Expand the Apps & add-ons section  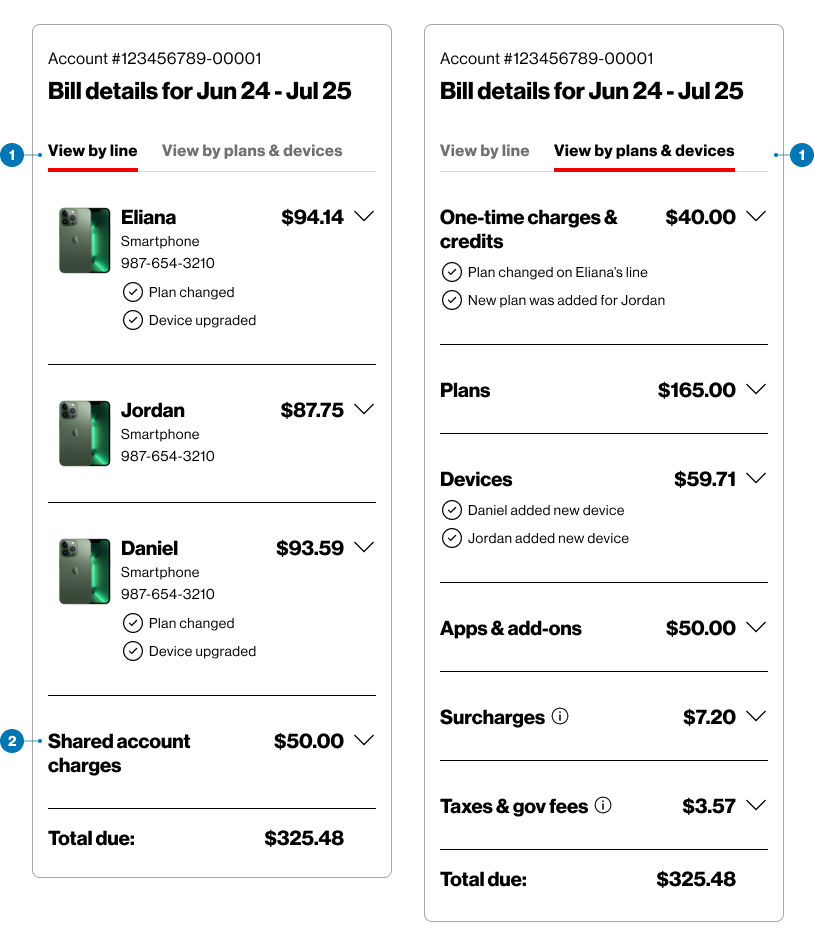click(x=756, y=628)
